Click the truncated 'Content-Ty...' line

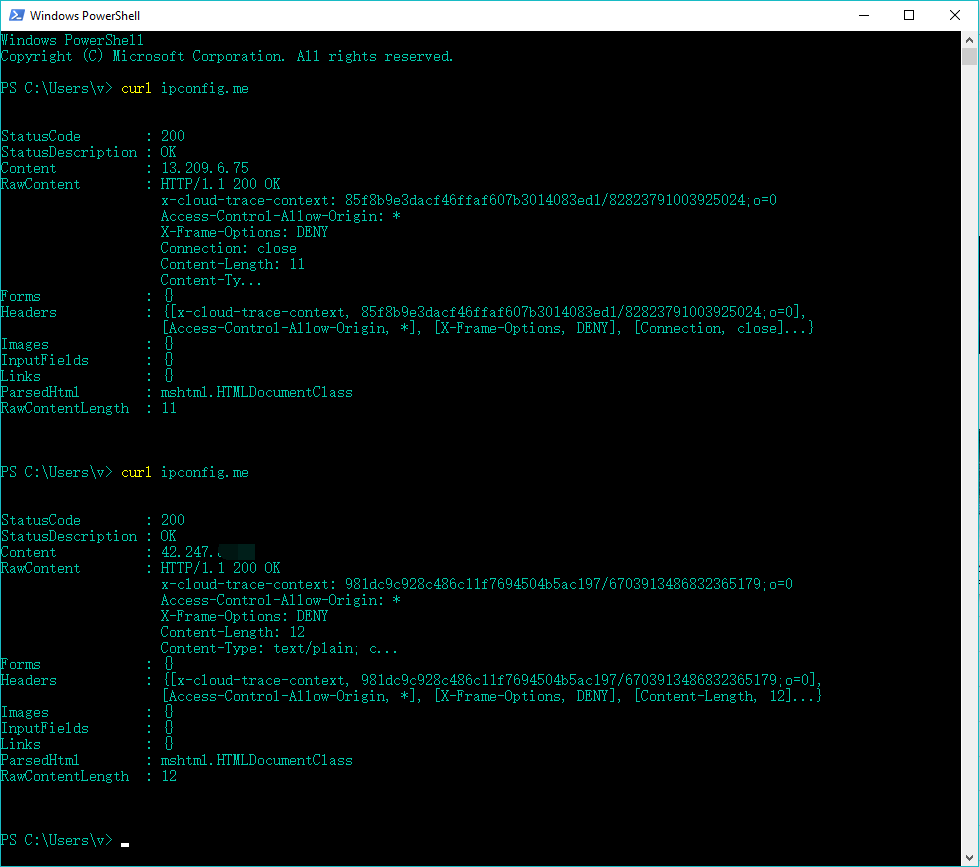click(x=211, y=280)
